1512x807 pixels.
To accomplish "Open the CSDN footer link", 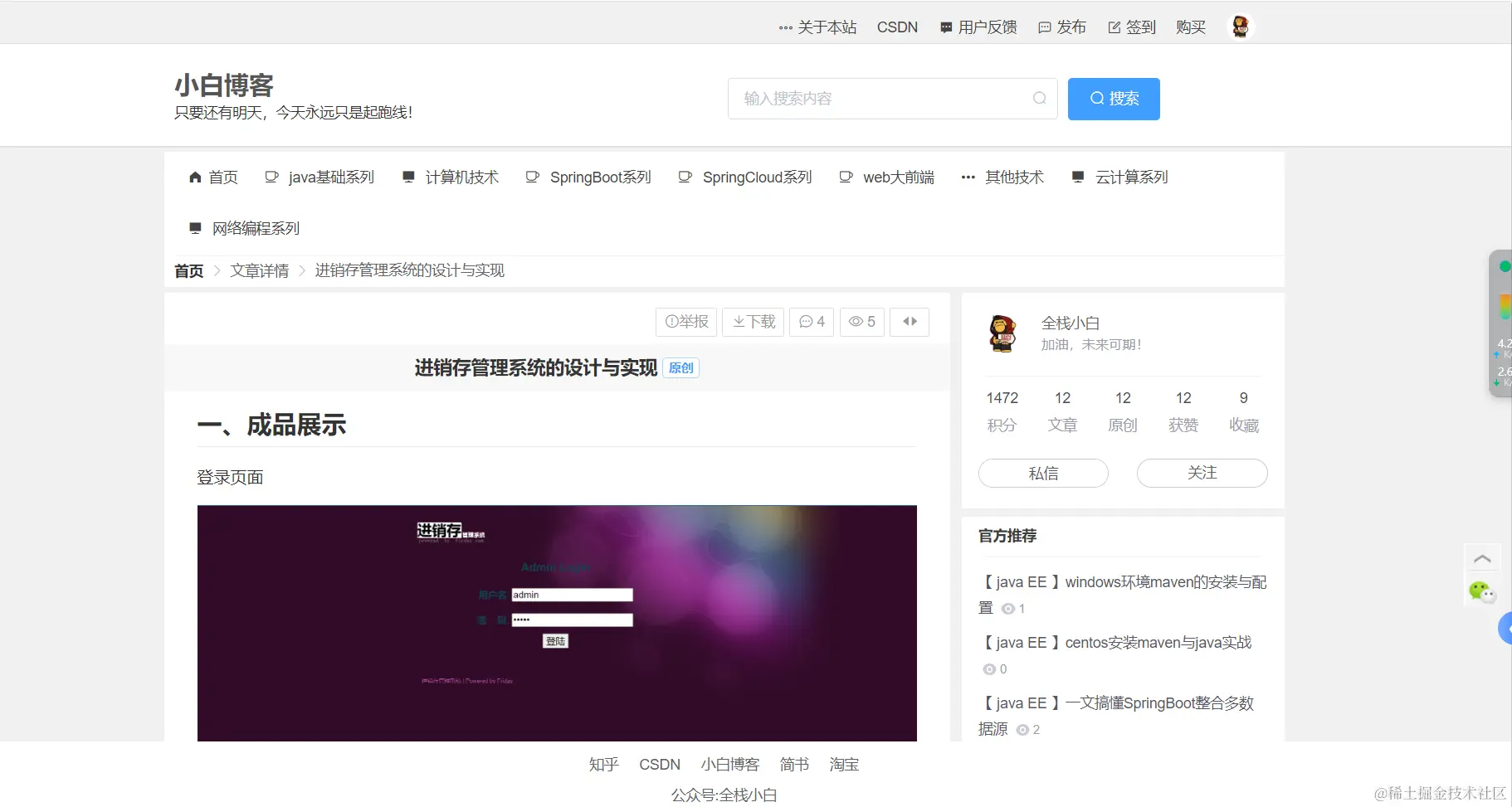I will 660,765.
